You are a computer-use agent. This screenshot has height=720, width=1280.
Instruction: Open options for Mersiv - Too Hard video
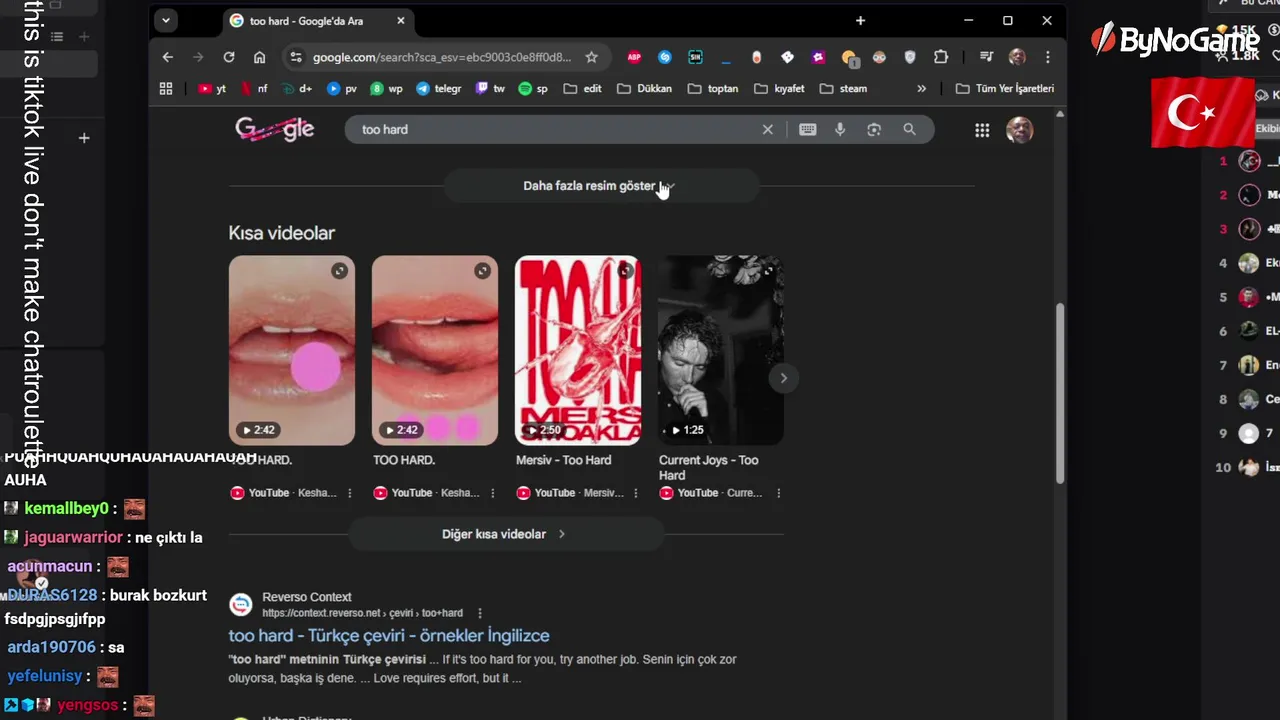click(635, 493)
